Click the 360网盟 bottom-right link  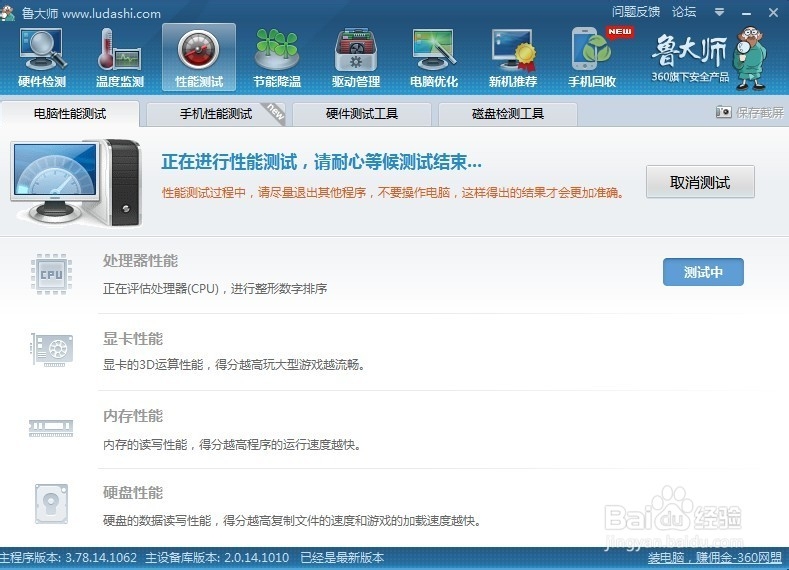tap(715, 557)
